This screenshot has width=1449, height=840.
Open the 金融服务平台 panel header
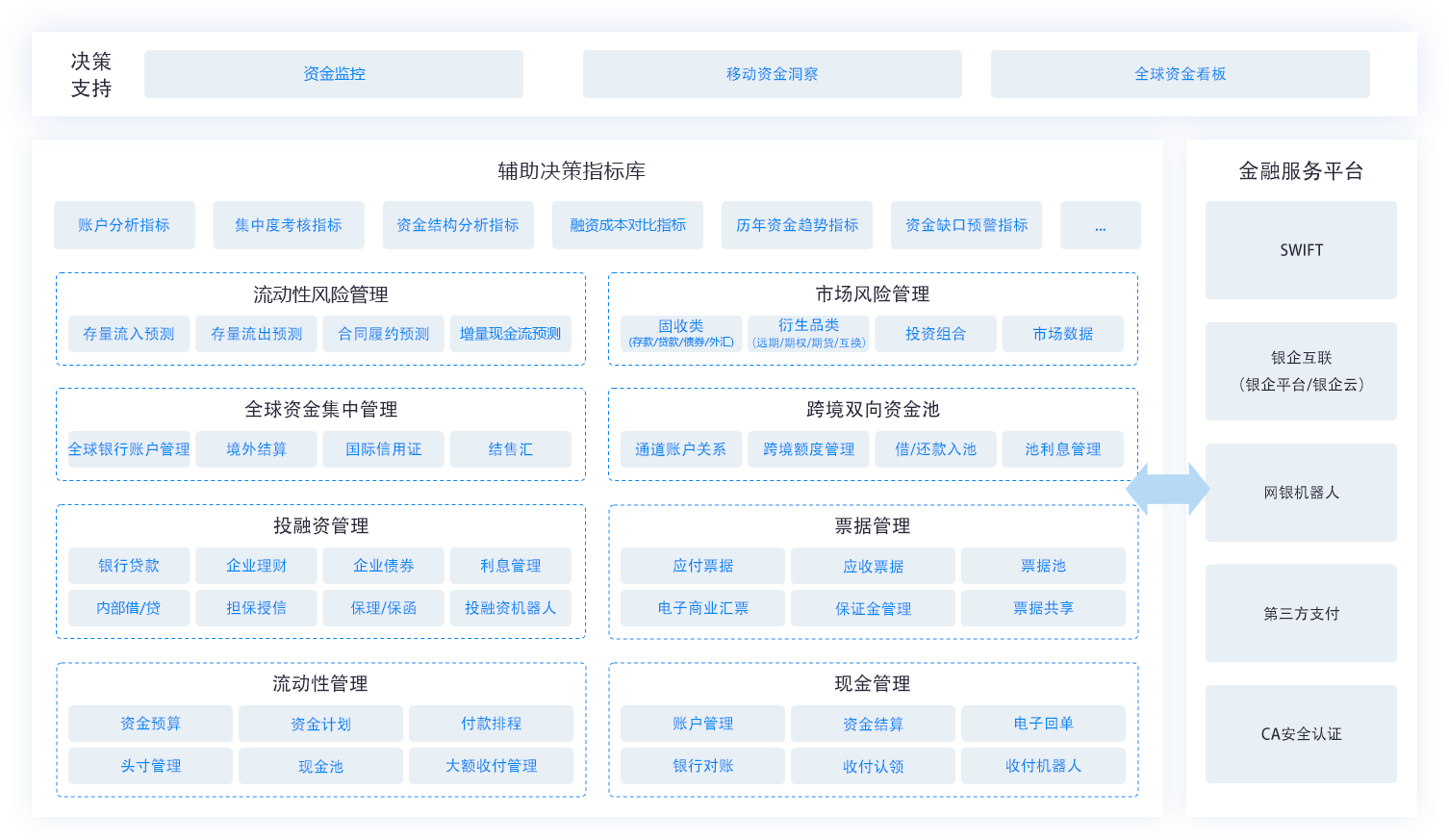click(x=1301, y=171)
